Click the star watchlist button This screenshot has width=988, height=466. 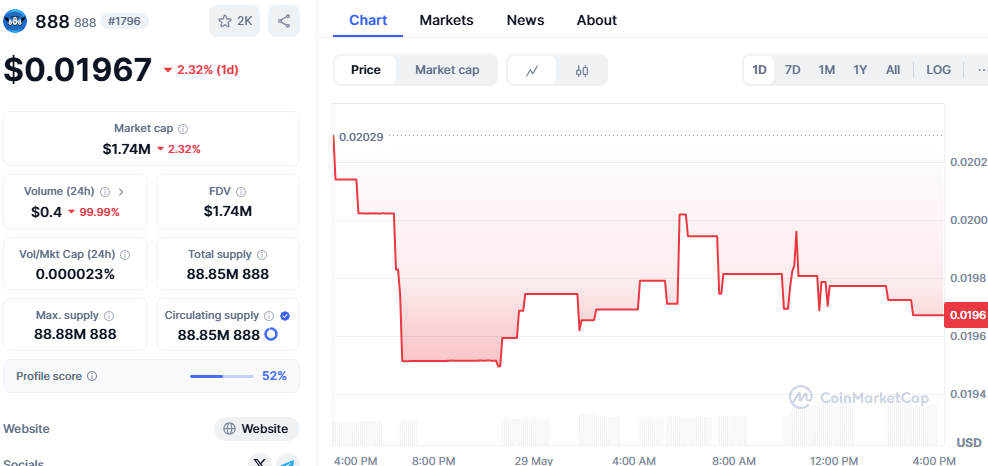tap(234, 21)
